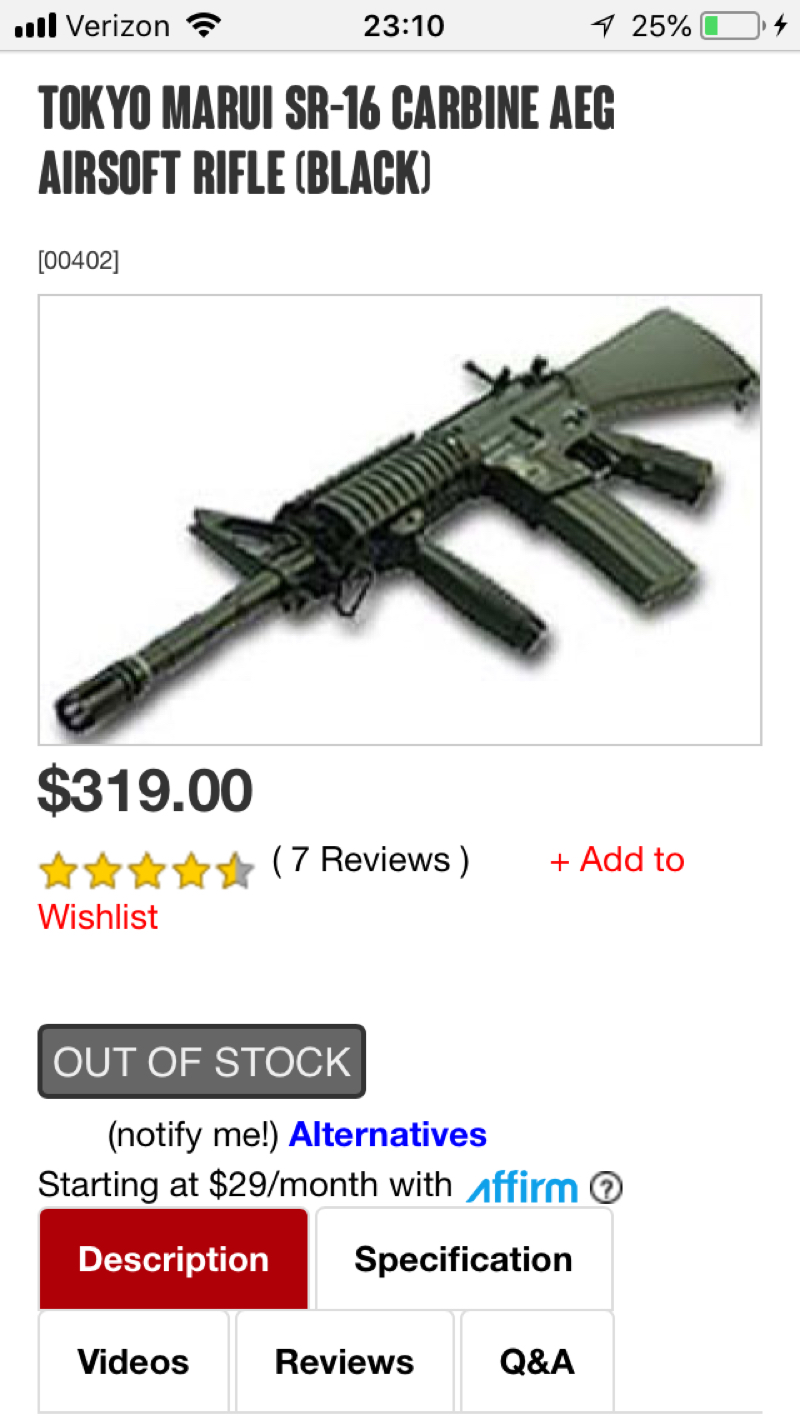
Task: Open the 7 Reviews link
Action: point(370,860)
